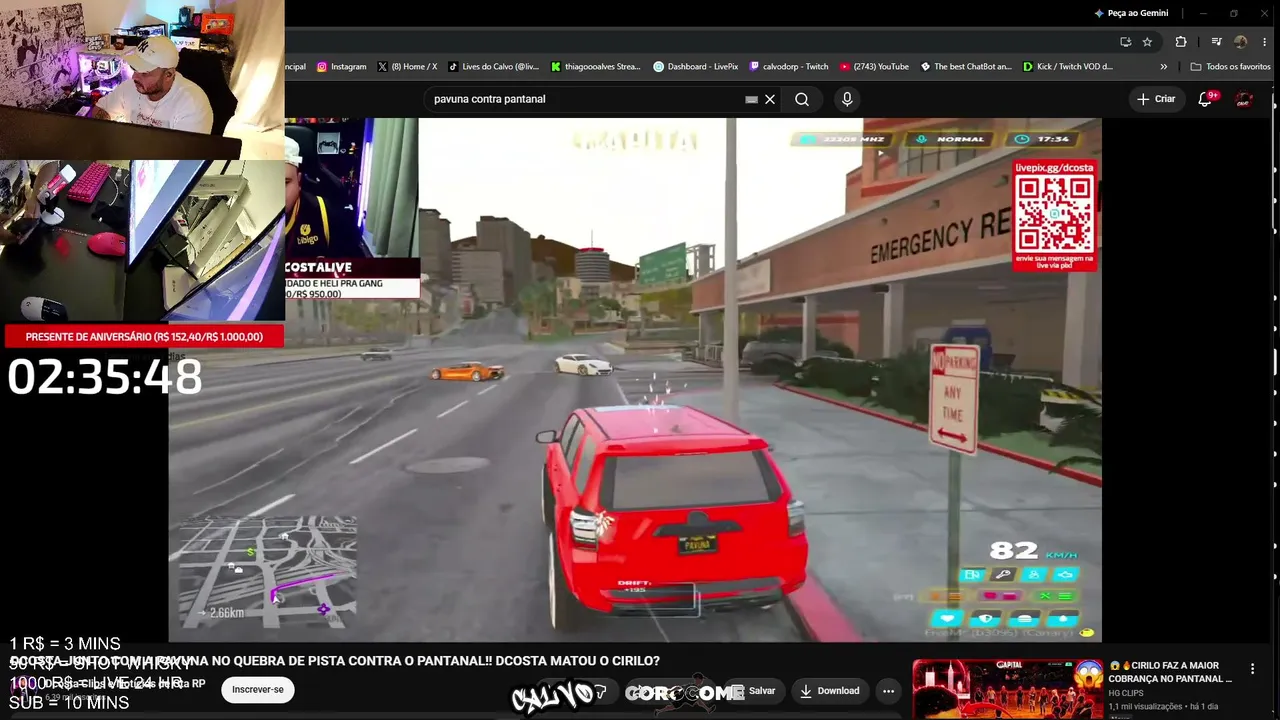Open the (2743) YouTube bookmark
This screenshot has width=1280, height=720.
point(874,67)
